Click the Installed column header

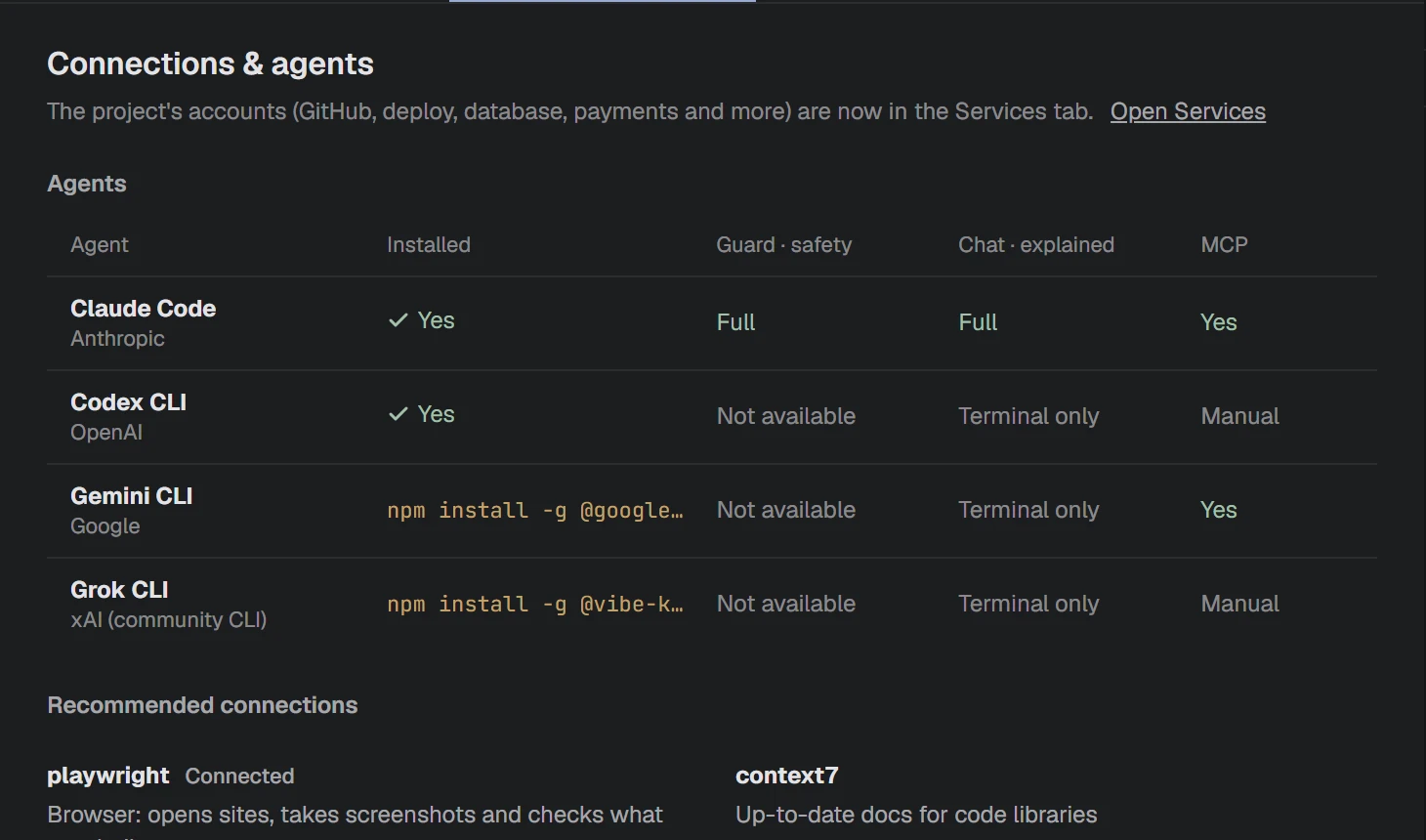429,245
